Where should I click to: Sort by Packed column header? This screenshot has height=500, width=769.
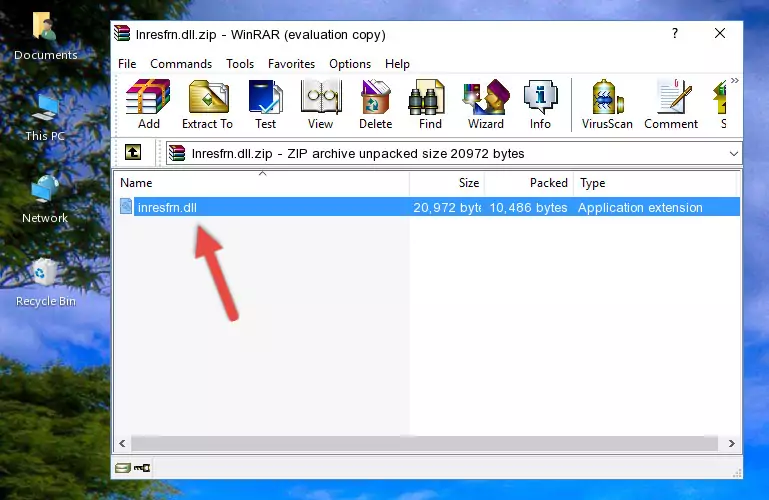click(529, 183)
